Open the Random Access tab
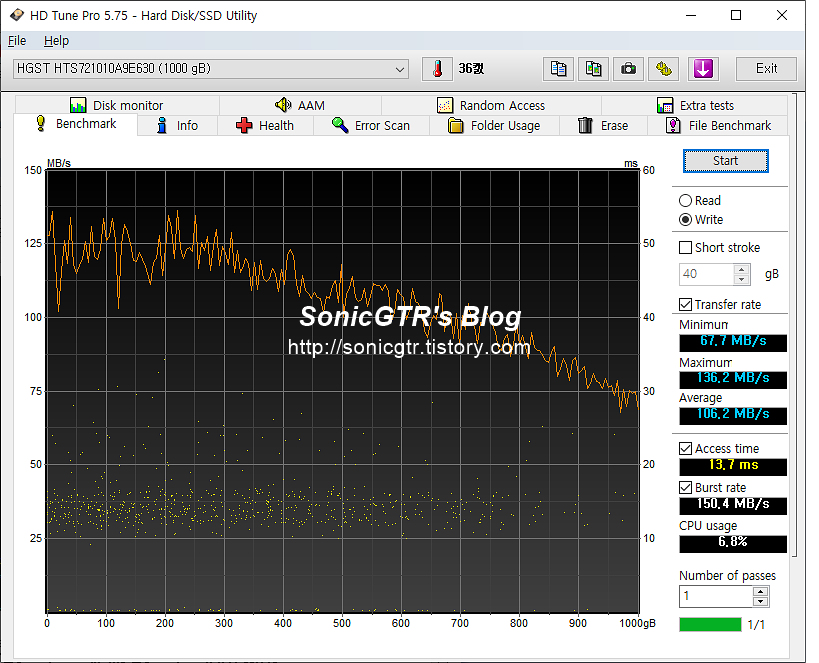Viewport: 819px width, 663px height. coord(491,106)
